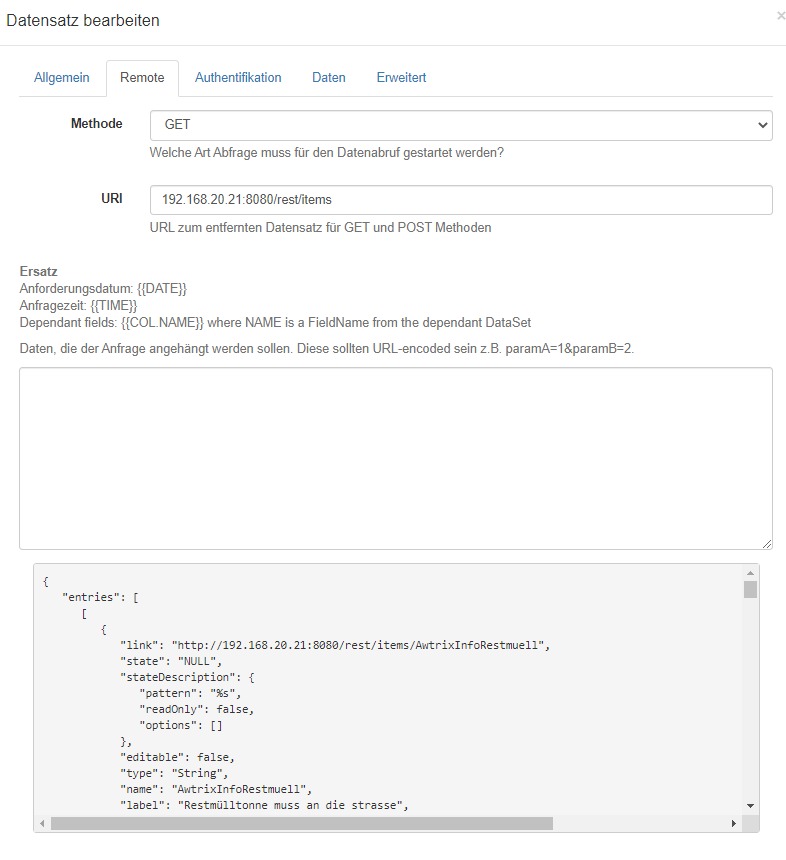This screenshot has width=786, height=860.
Task: Click the URI help text about GET and POST
Action: pyautogui.click(x=320, y=228)
